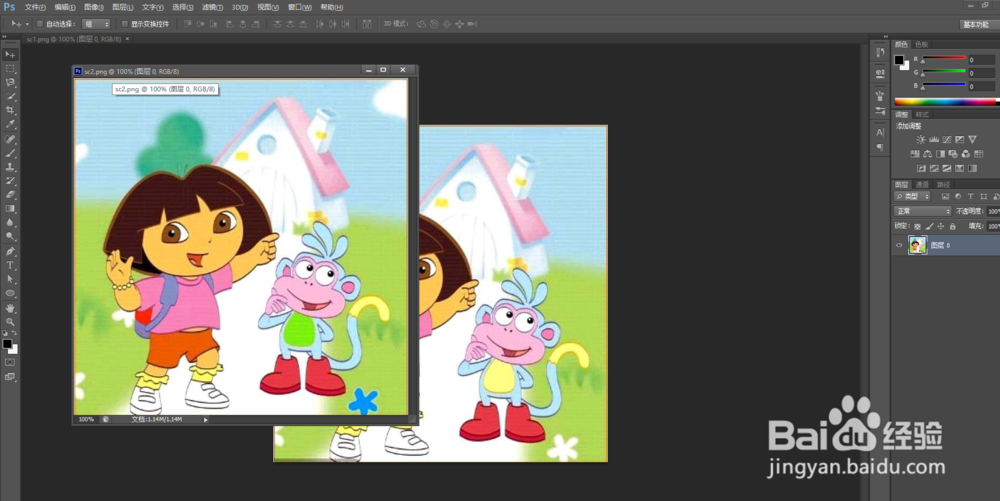1000x501 pixels.
Task: Switch to the 路径 tab
Action: [943, 185]
